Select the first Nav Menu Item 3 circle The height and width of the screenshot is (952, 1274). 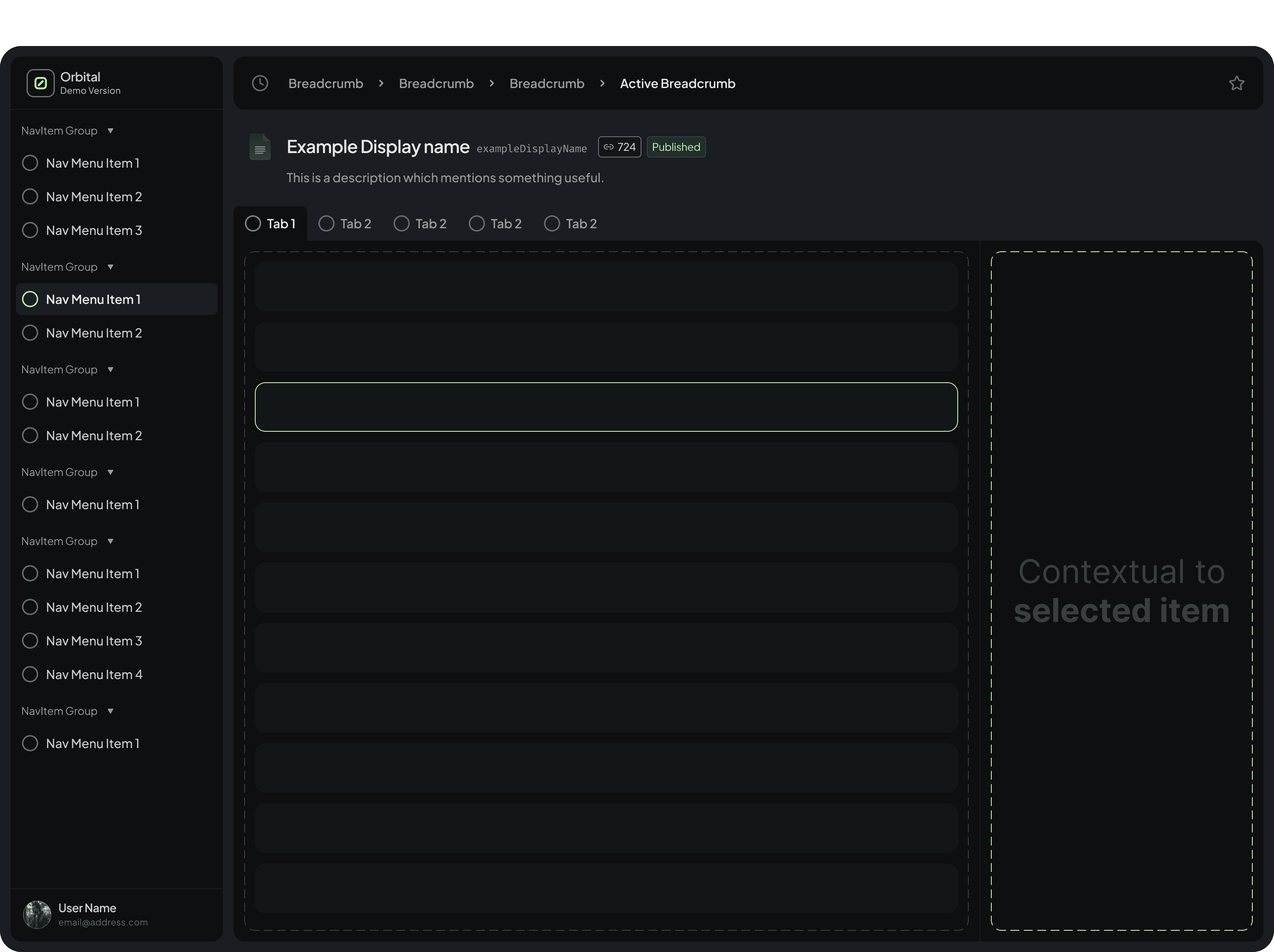coord(30,230)
